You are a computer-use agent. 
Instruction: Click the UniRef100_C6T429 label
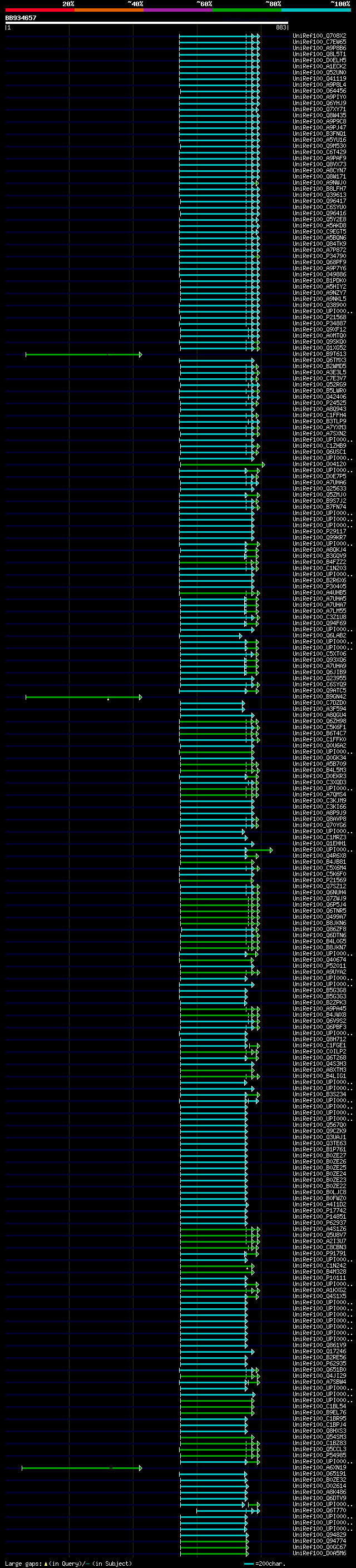(319, 152)
